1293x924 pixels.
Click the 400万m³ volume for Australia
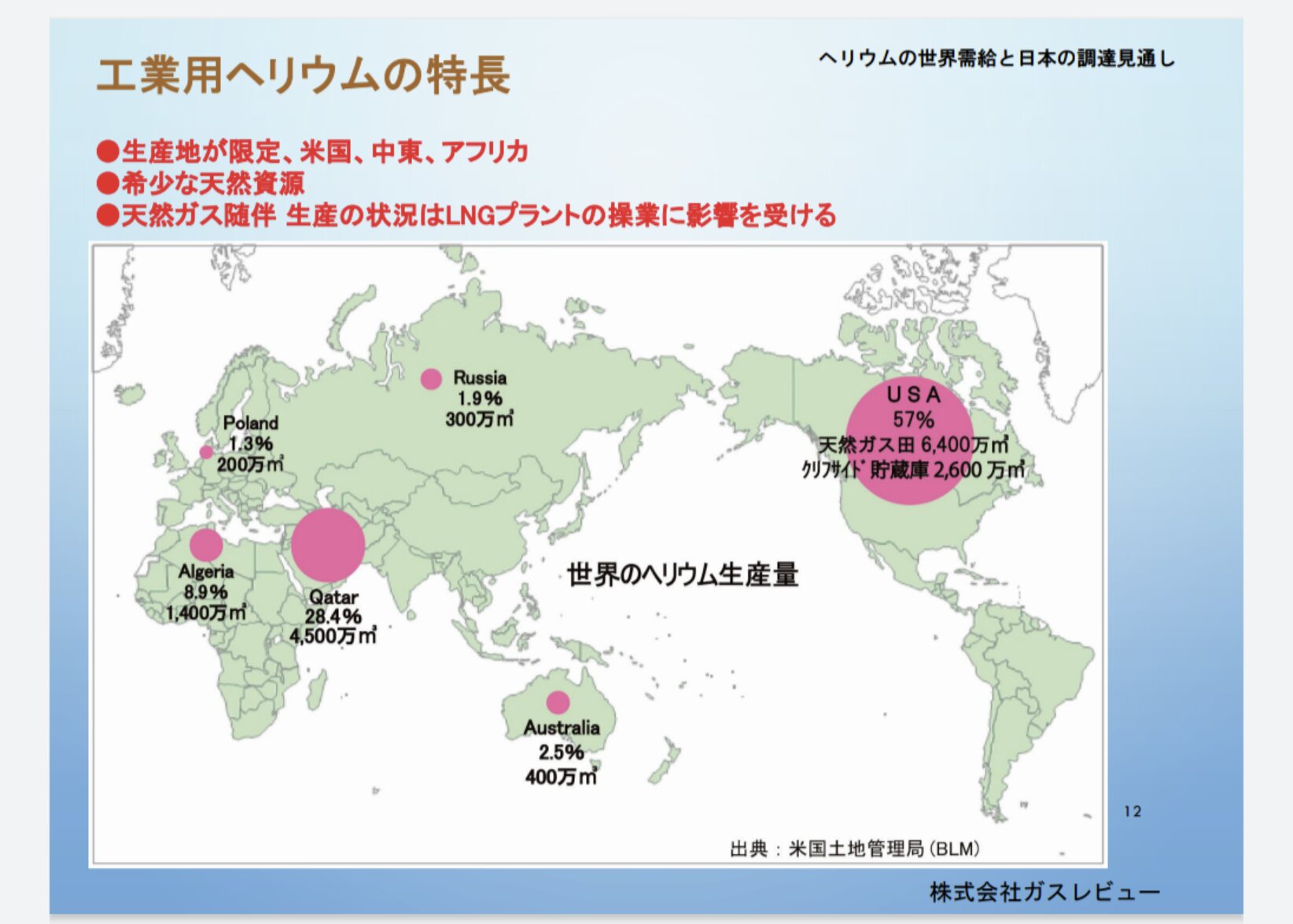(x=562, y=777)
